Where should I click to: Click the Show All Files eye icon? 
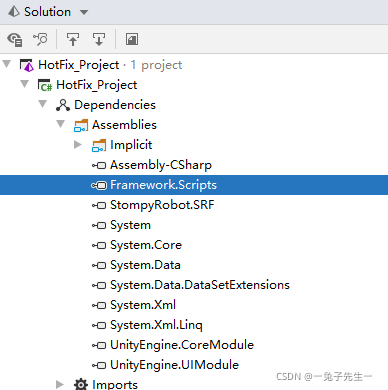15,39
